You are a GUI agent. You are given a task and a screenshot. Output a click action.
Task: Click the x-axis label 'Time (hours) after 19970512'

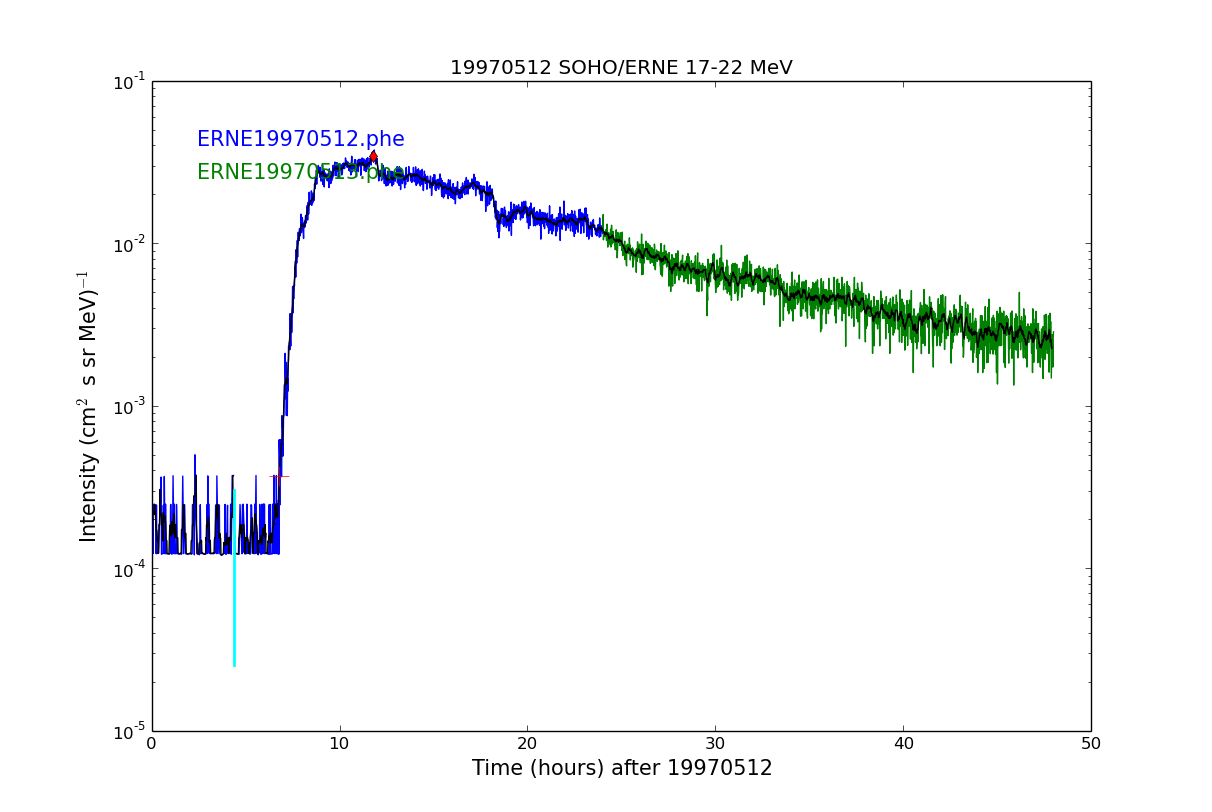click(x=622, y=768)
